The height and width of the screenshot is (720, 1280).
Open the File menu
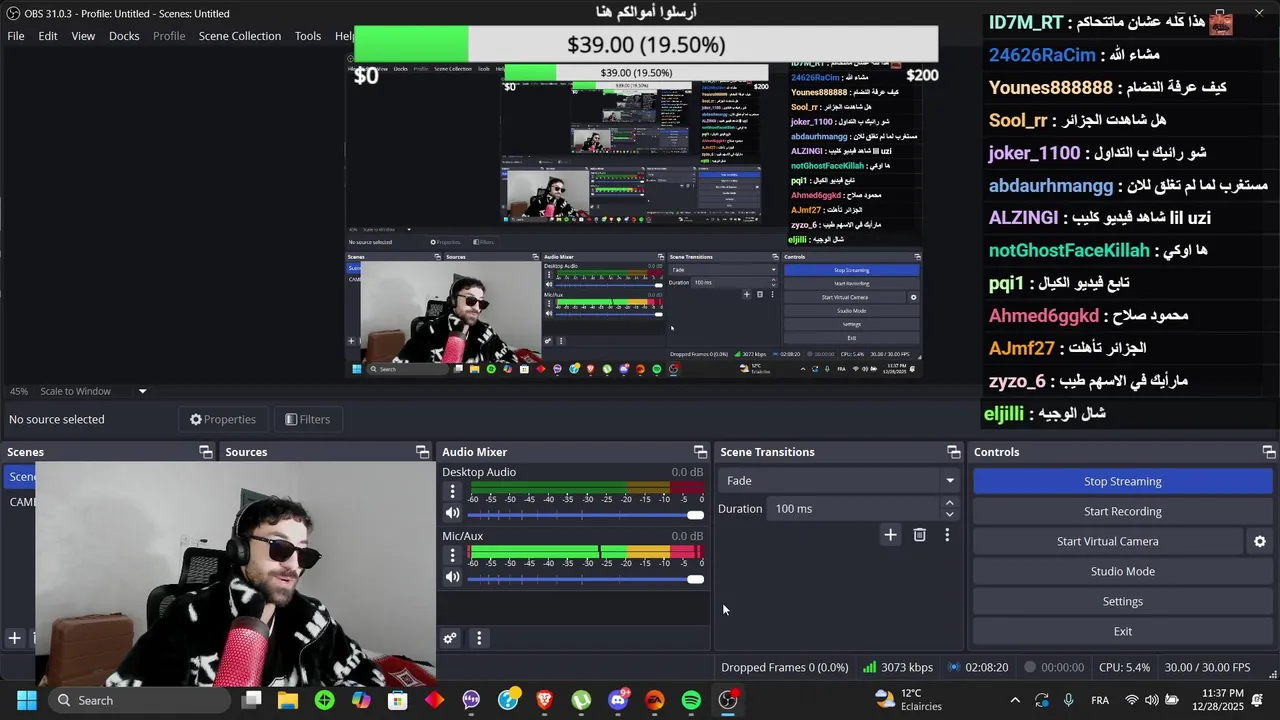click(16, 36)
